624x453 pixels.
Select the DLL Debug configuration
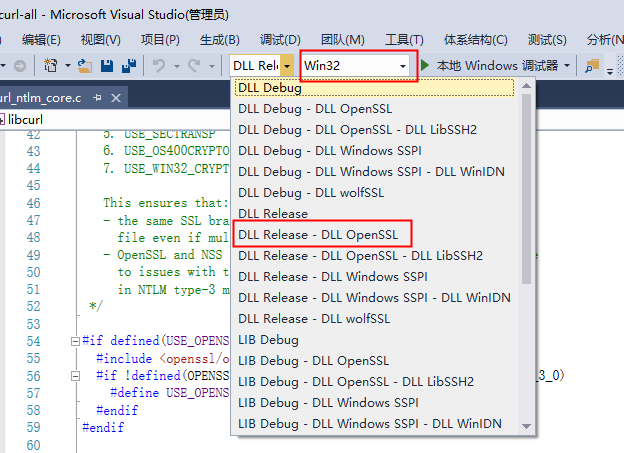[374, 88]
